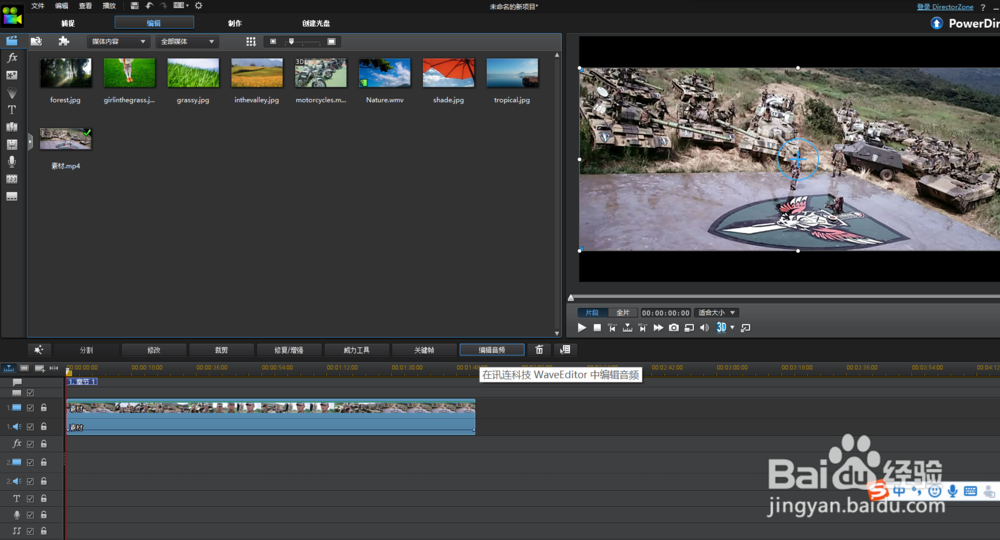Take a snapshot with camera icon
The width and height of the screenshot is (1000, 540).
pyautogui.click(x=673, y=328)
